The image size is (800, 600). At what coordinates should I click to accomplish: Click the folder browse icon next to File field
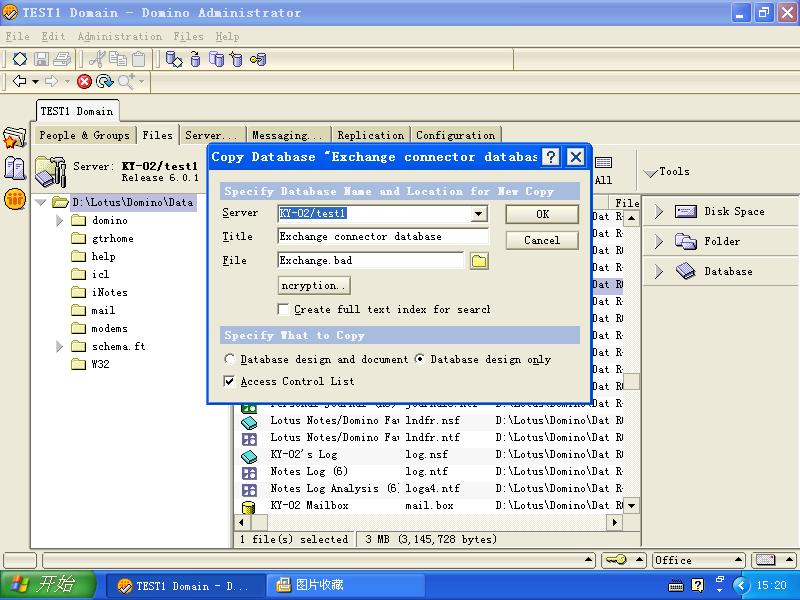tap(479, 261)
